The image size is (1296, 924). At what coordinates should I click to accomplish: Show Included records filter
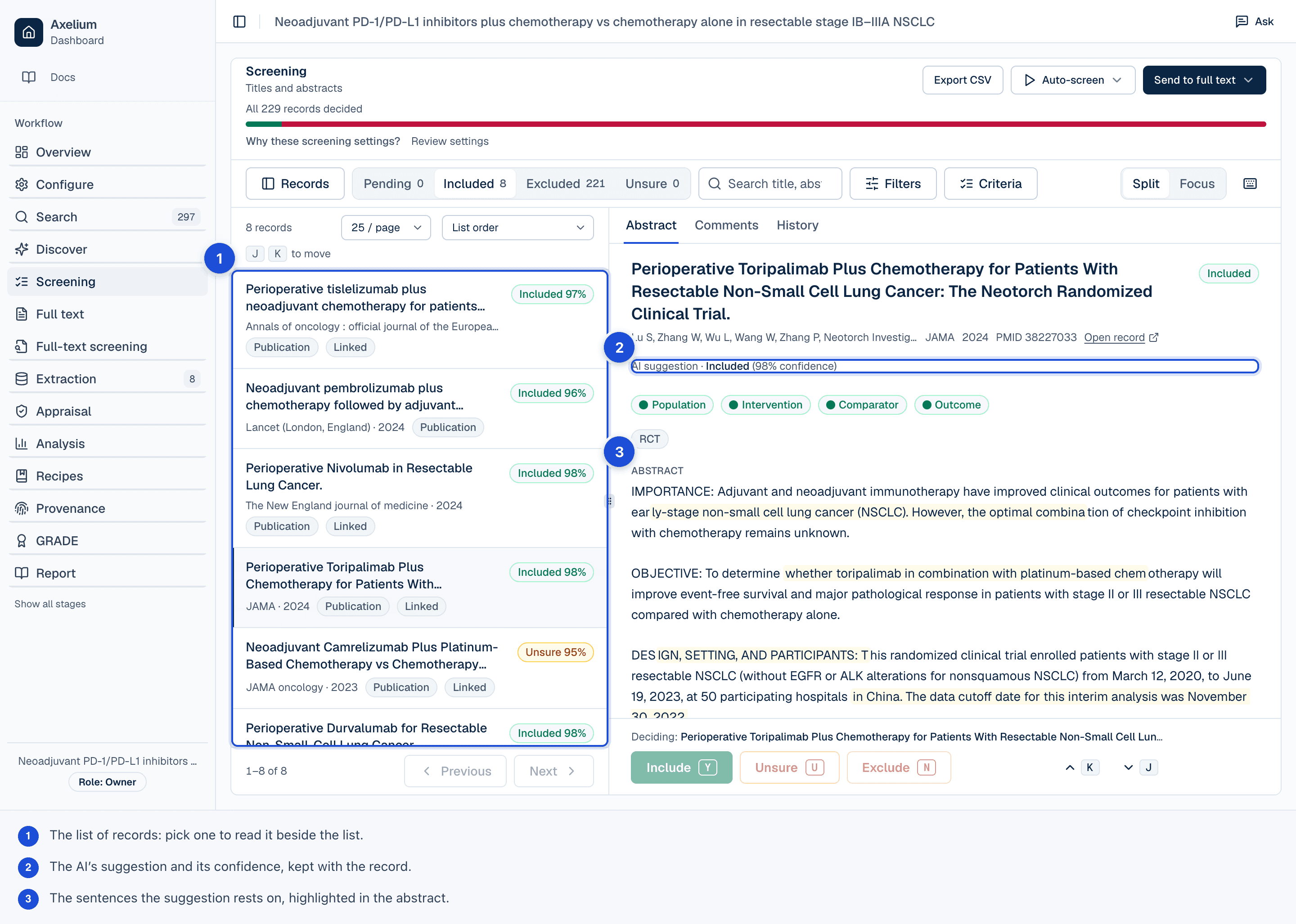[x=475, y=184]
